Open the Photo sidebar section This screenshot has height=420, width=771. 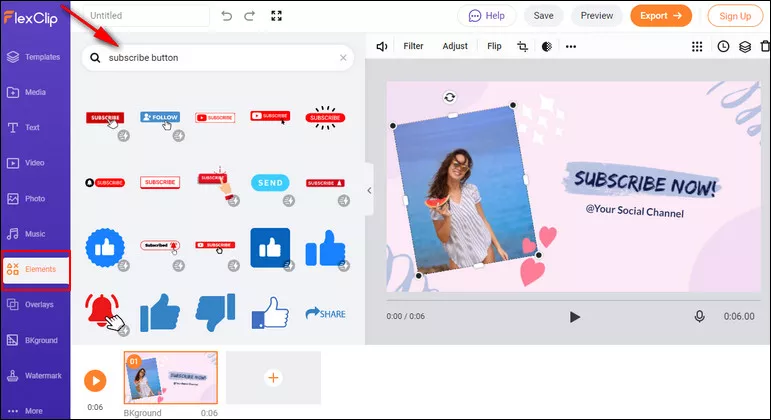point(26,199)
